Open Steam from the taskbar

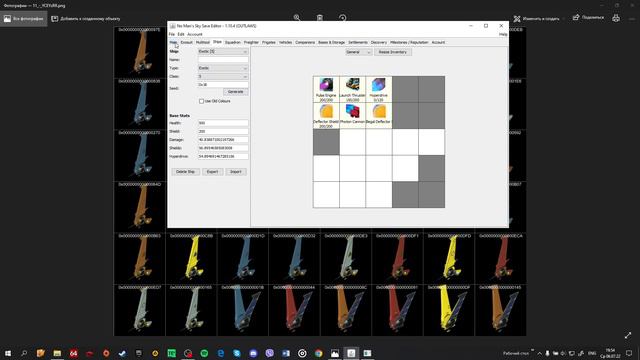[x=122, y=353]
